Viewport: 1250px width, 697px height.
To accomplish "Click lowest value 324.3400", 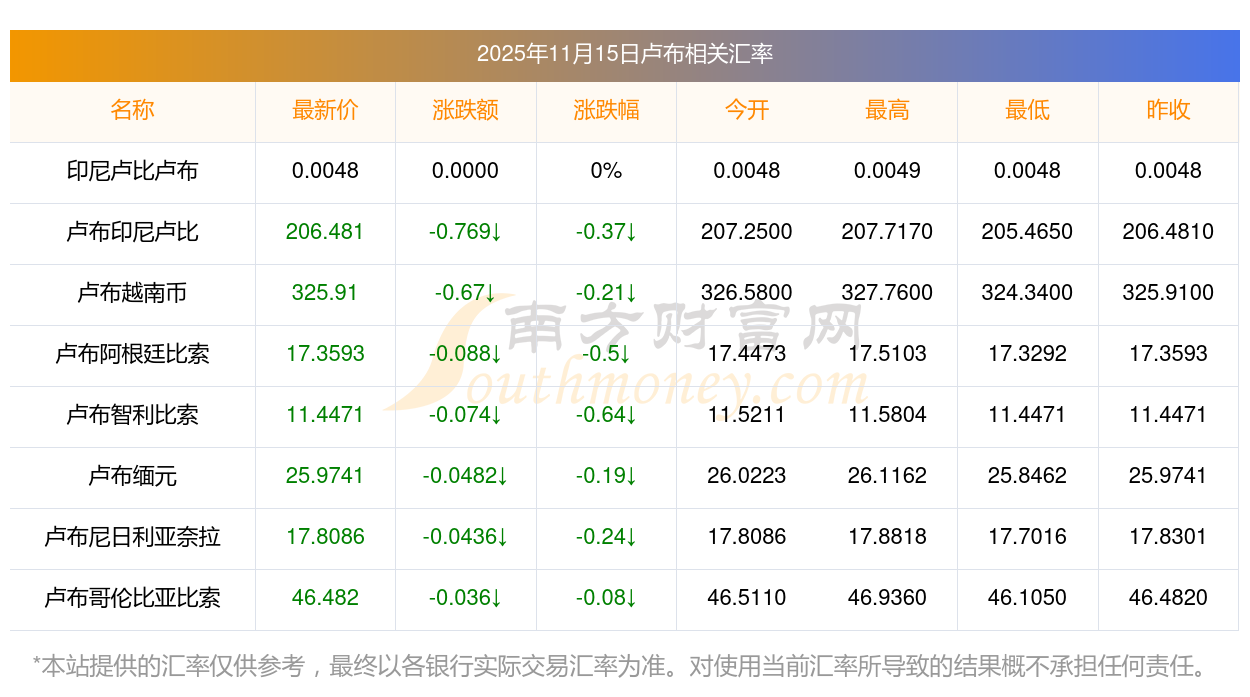I will (1028, 293).
